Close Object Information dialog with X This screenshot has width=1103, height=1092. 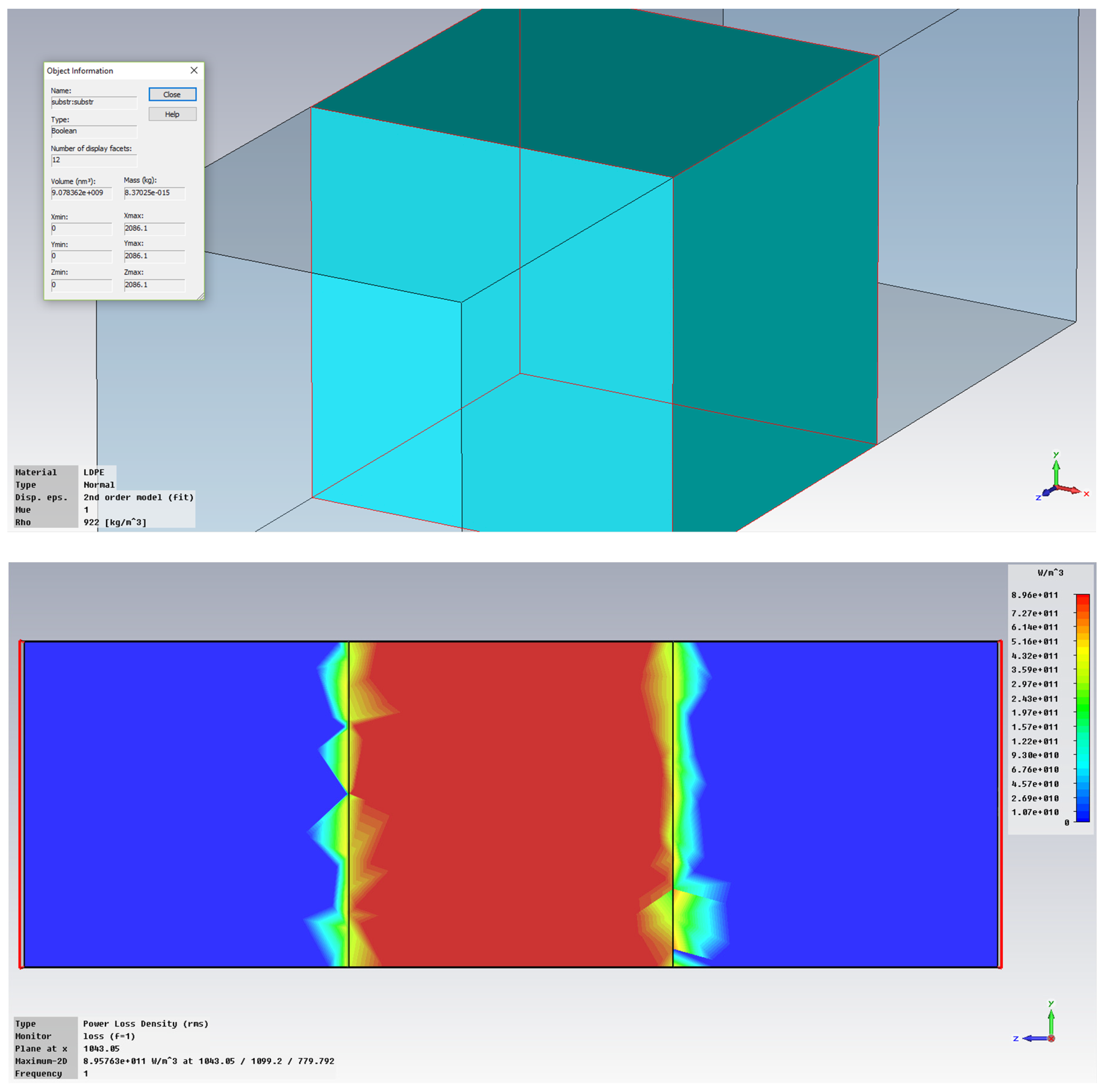(194, 70)
